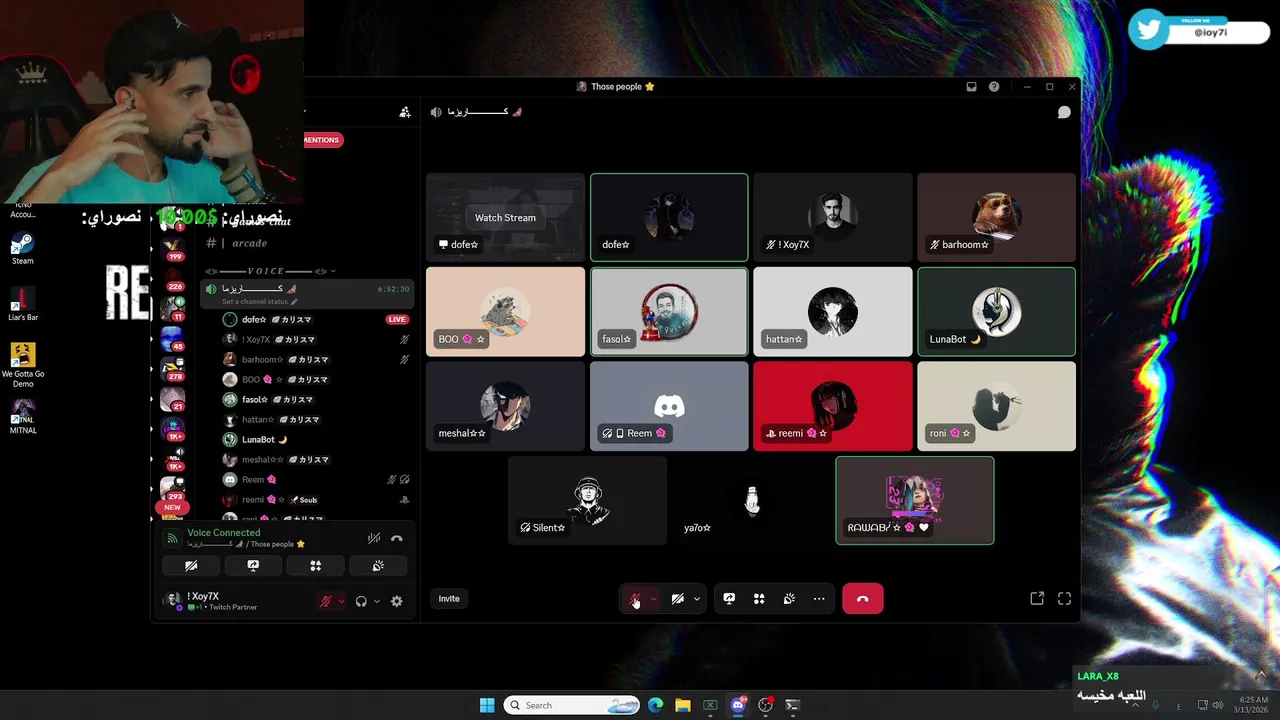Select roni's participant tile
This screenshot has width=1280, height=720.
pyautogui.click(x=997, y=406)
